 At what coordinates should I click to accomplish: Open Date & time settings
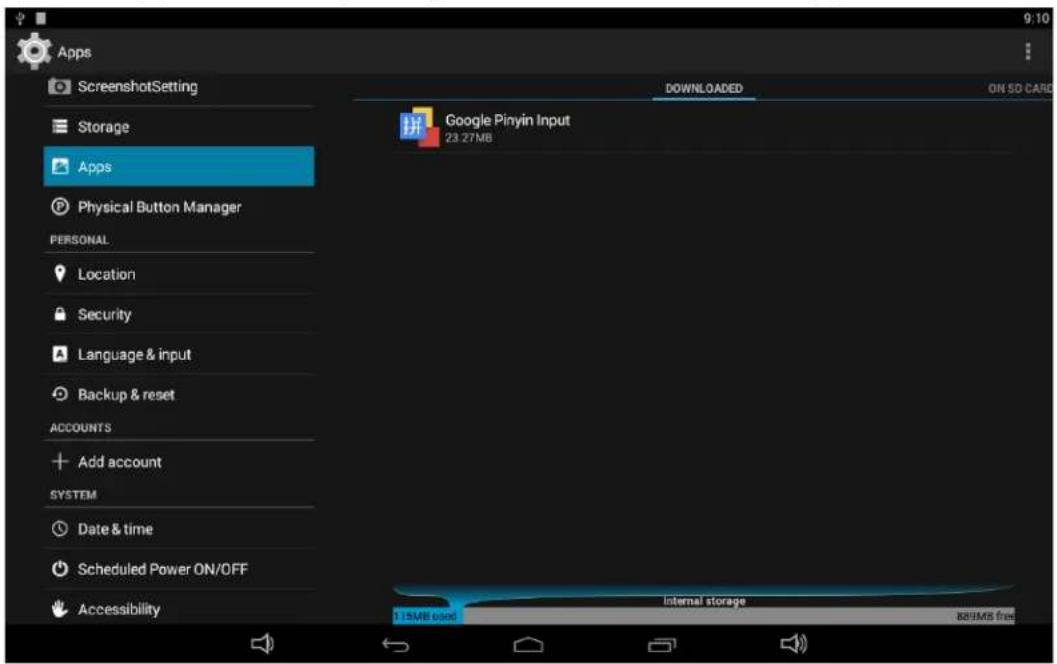click(x=179, y=529)
